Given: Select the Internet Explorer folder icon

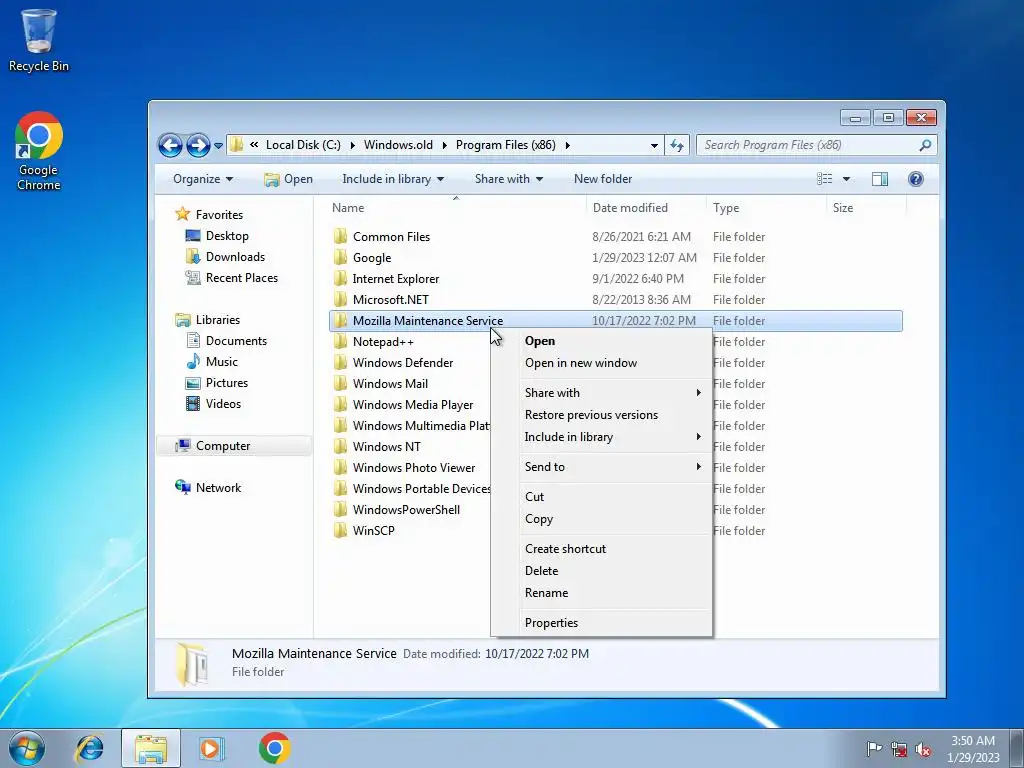Looking at the screenshot, I should point(340,278).
